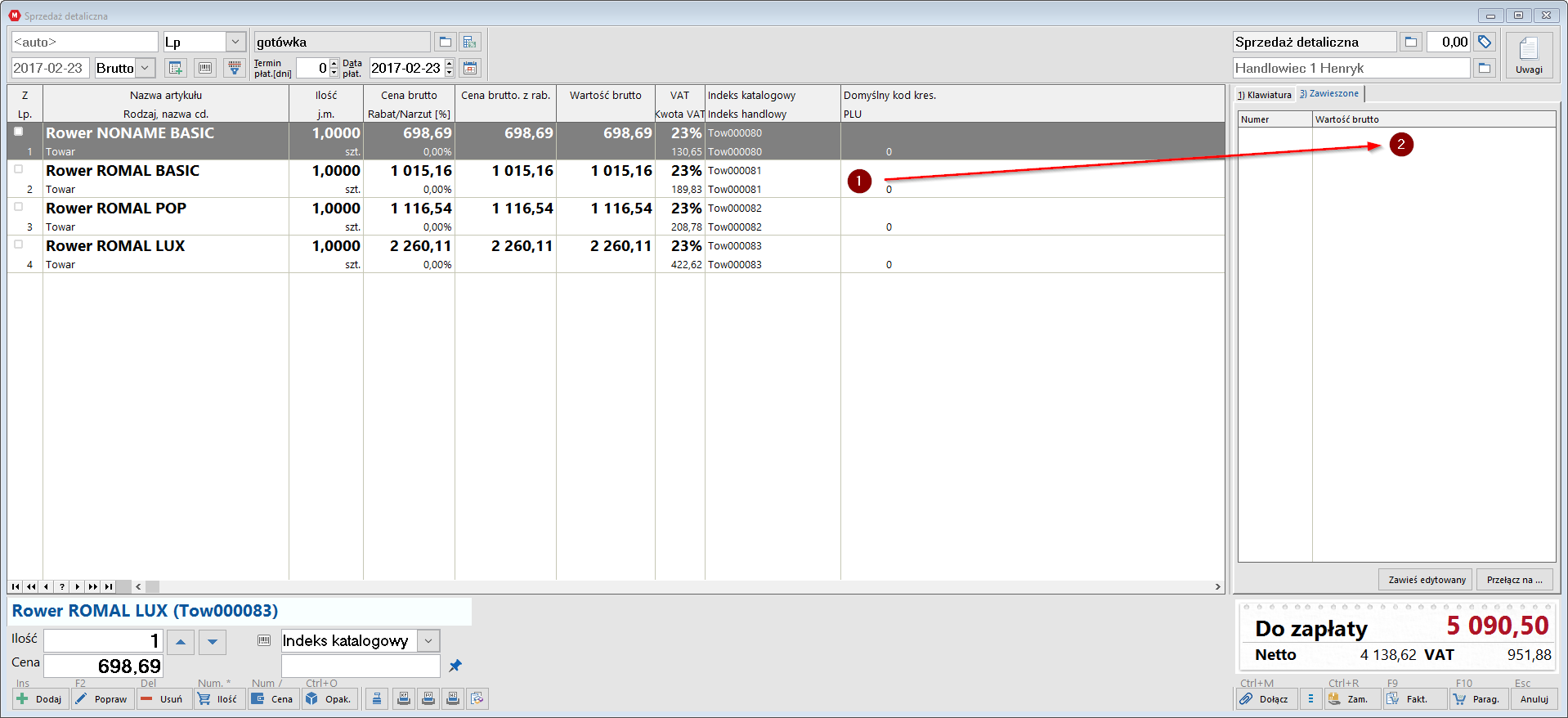Click the Przełącz na ... button
1568x718 pixels.
tap(1514, 580)
